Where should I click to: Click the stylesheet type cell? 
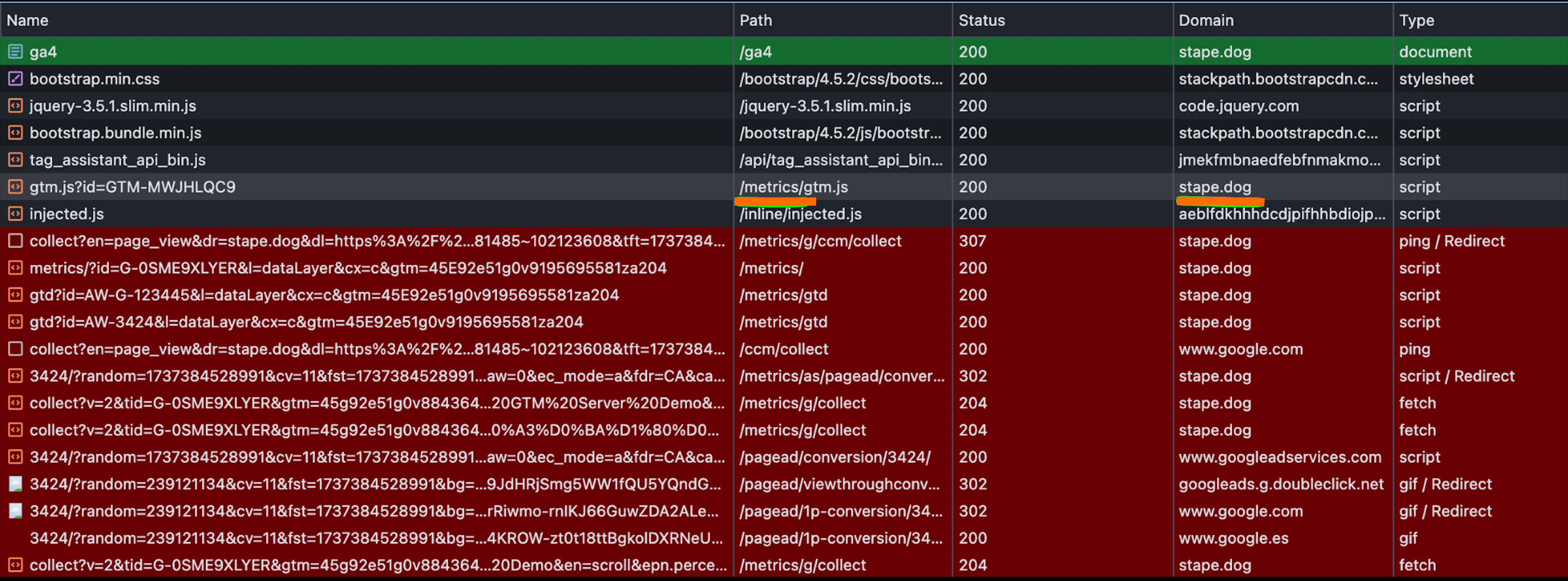point(1436,78)
